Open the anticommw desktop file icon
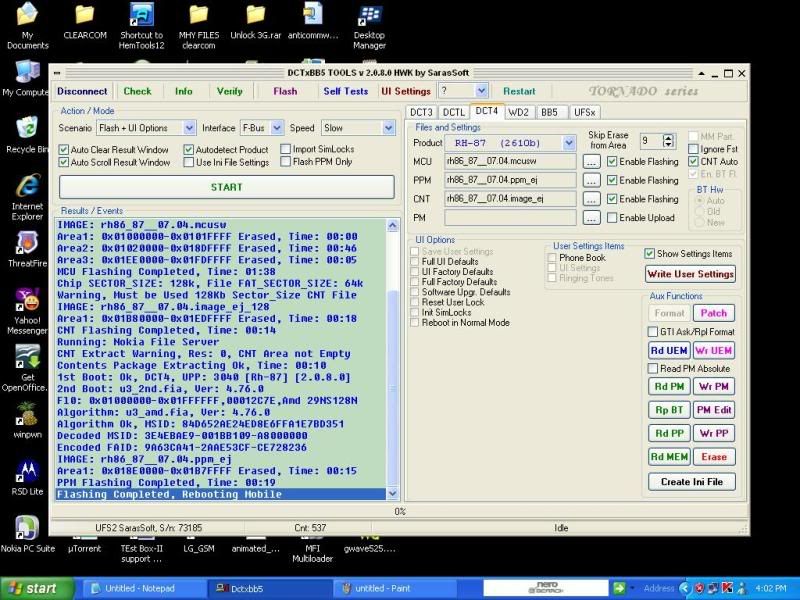The height and width of the screenshot is (600, 800). 313,21
